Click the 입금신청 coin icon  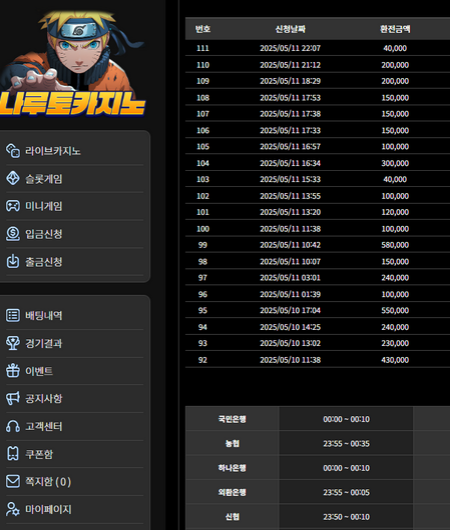click(x=13, y=234)
